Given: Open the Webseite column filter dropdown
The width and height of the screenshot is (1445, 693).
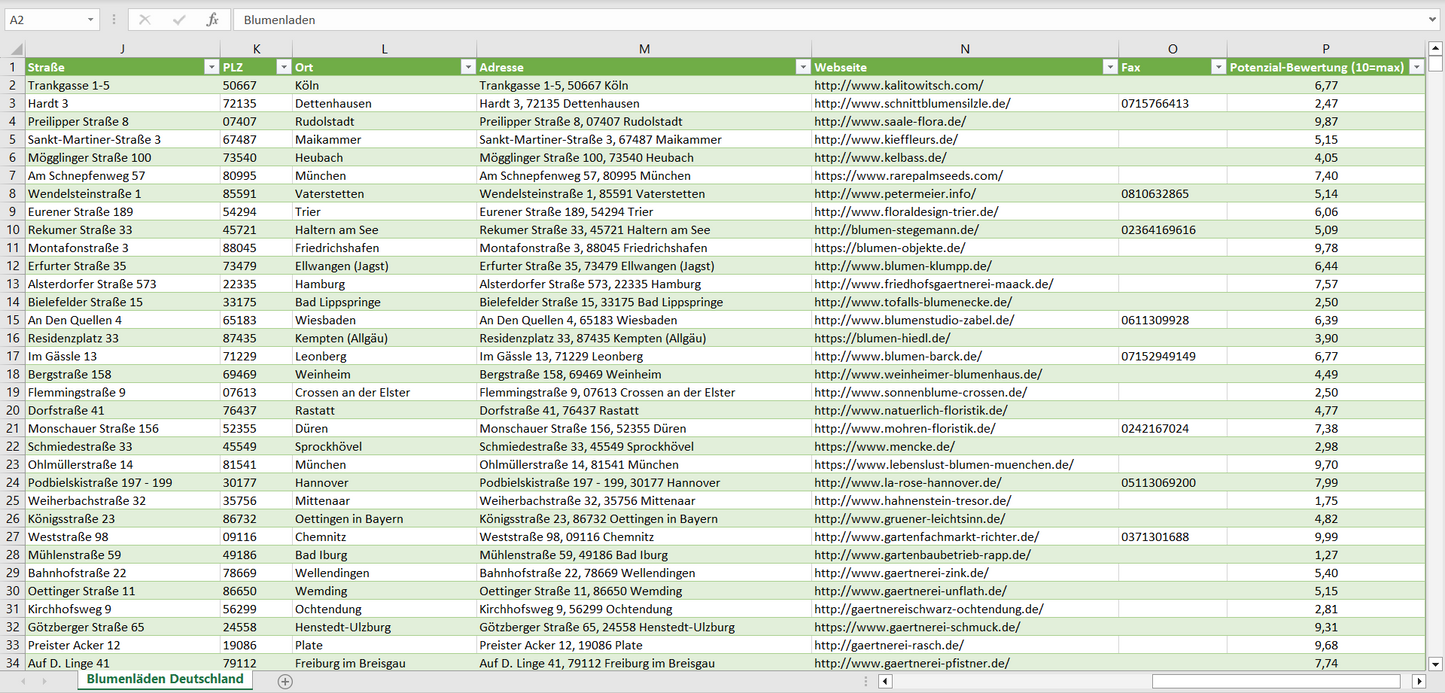Looking at the screenshot, I should tap(1108, 67).
